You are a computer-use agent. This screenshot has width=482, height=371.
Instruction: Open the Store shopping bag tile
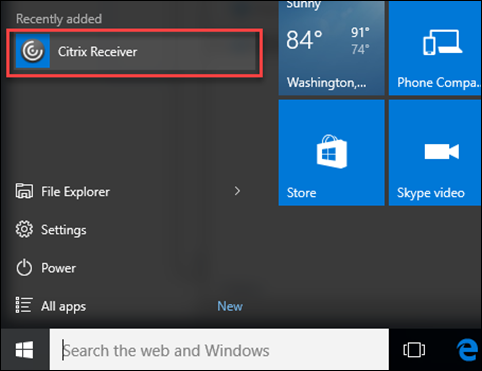[x=331, y=153]
